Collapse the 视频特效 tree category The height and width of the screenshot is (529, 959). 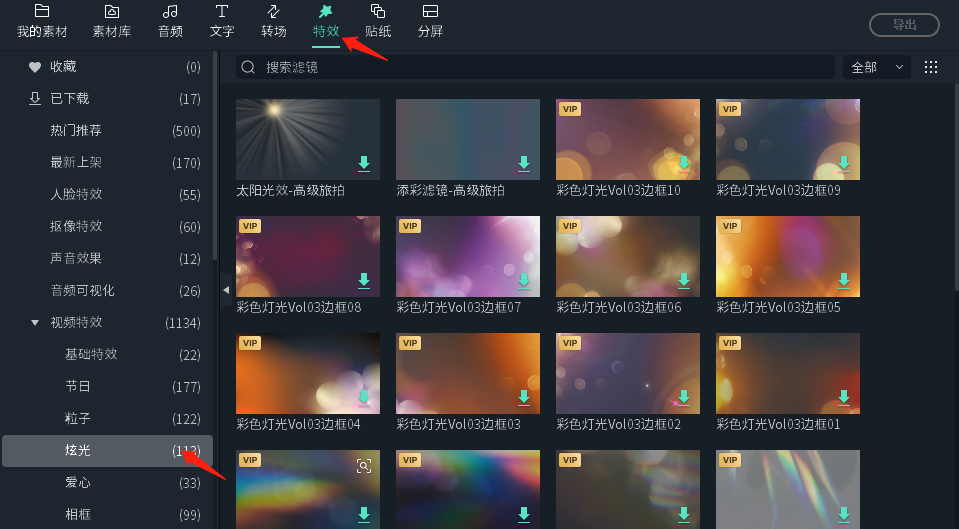point(35,322)
